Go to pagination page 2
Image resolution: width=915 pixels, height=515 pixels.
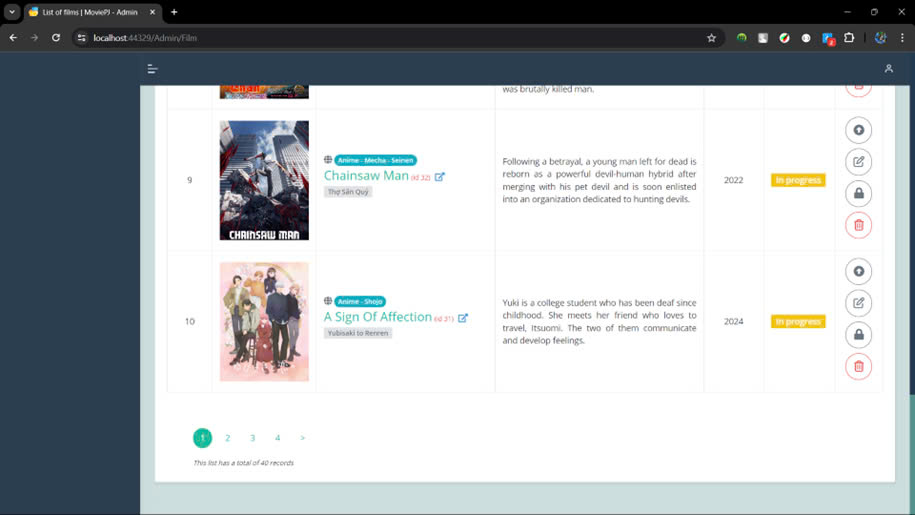tap(228, 438)
